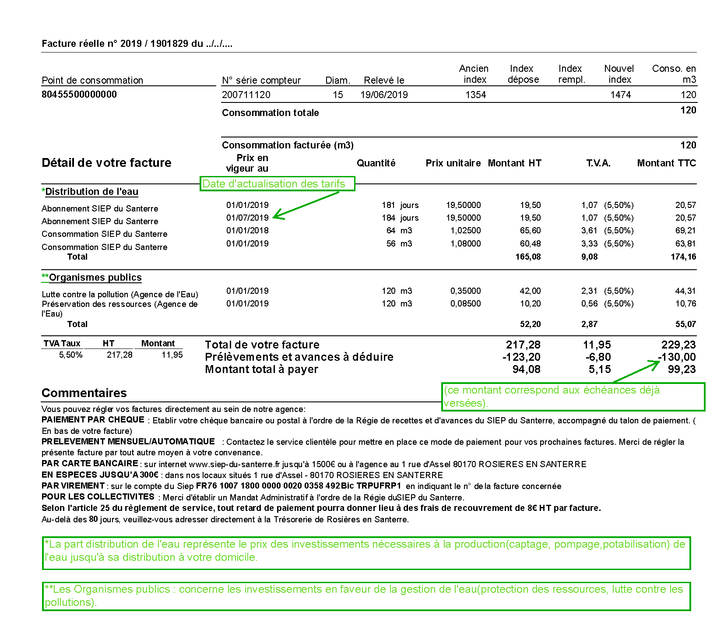This screenshot has height=634, width=724.
Task: Click the invoice total TTC 229,23
Action: point(678,344)
